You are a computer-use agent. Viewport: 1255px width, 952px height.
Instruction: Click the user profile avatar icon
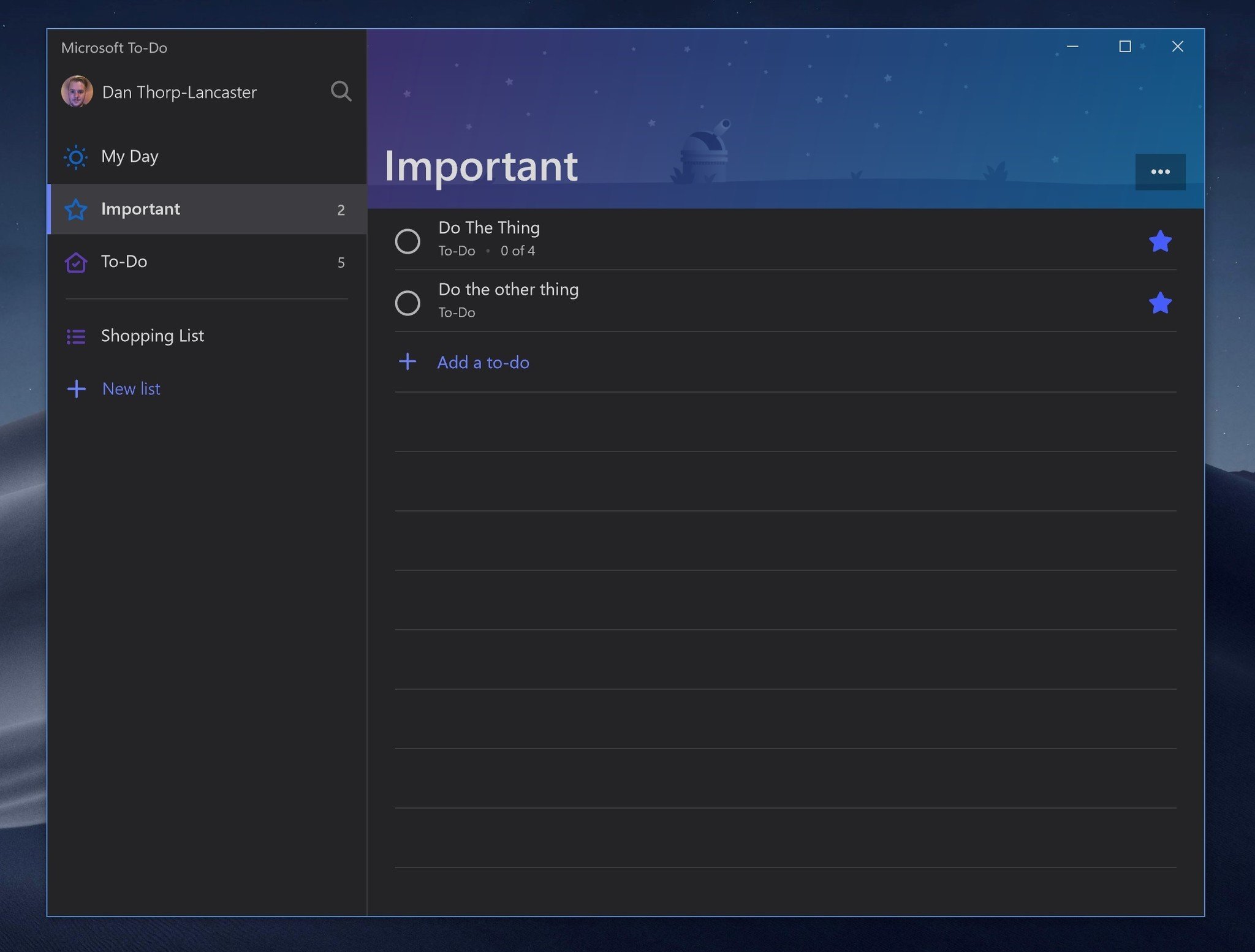click(77, 91)
